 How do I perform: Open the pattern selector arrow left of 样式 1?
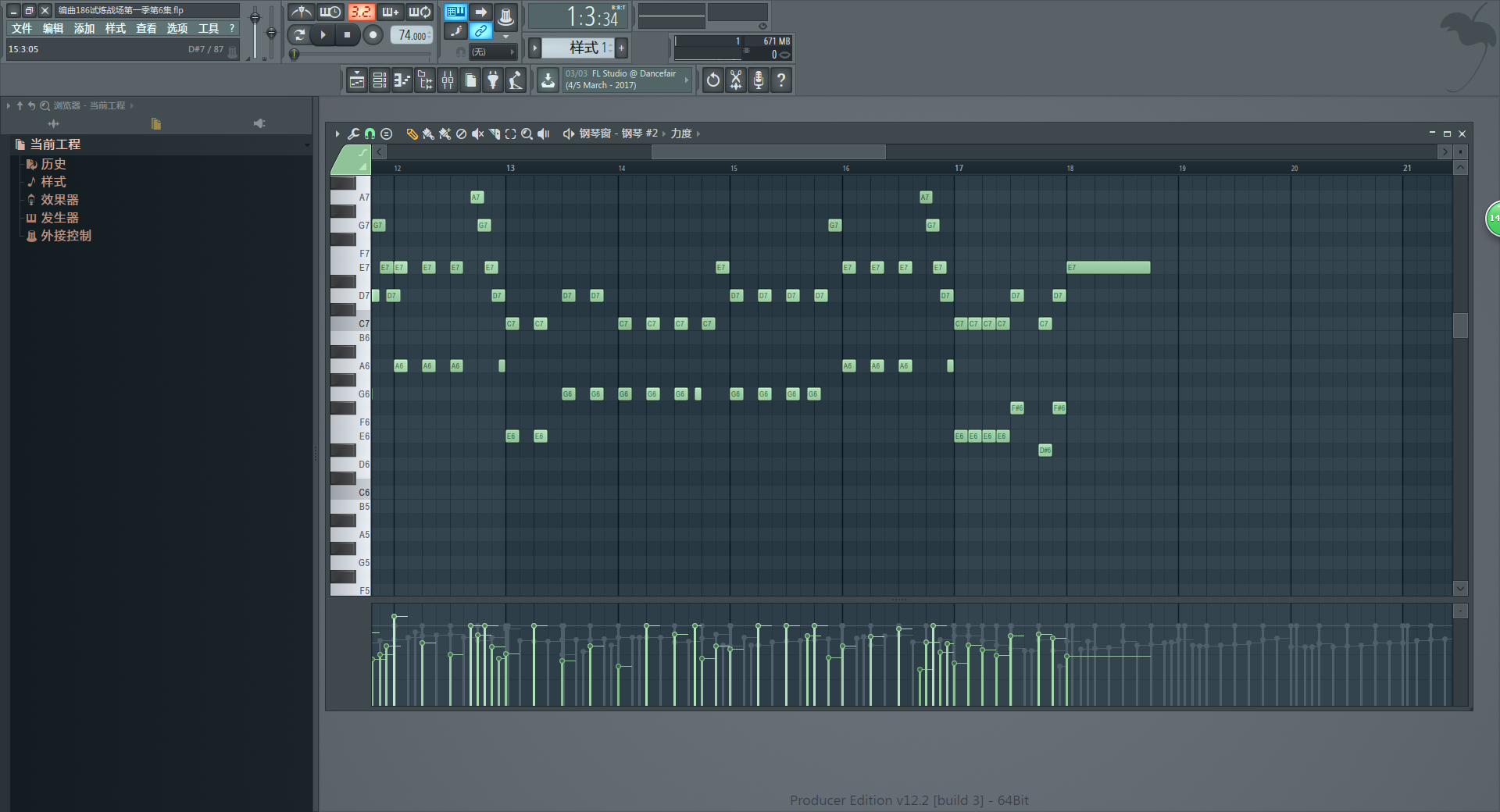pos(535,48)
